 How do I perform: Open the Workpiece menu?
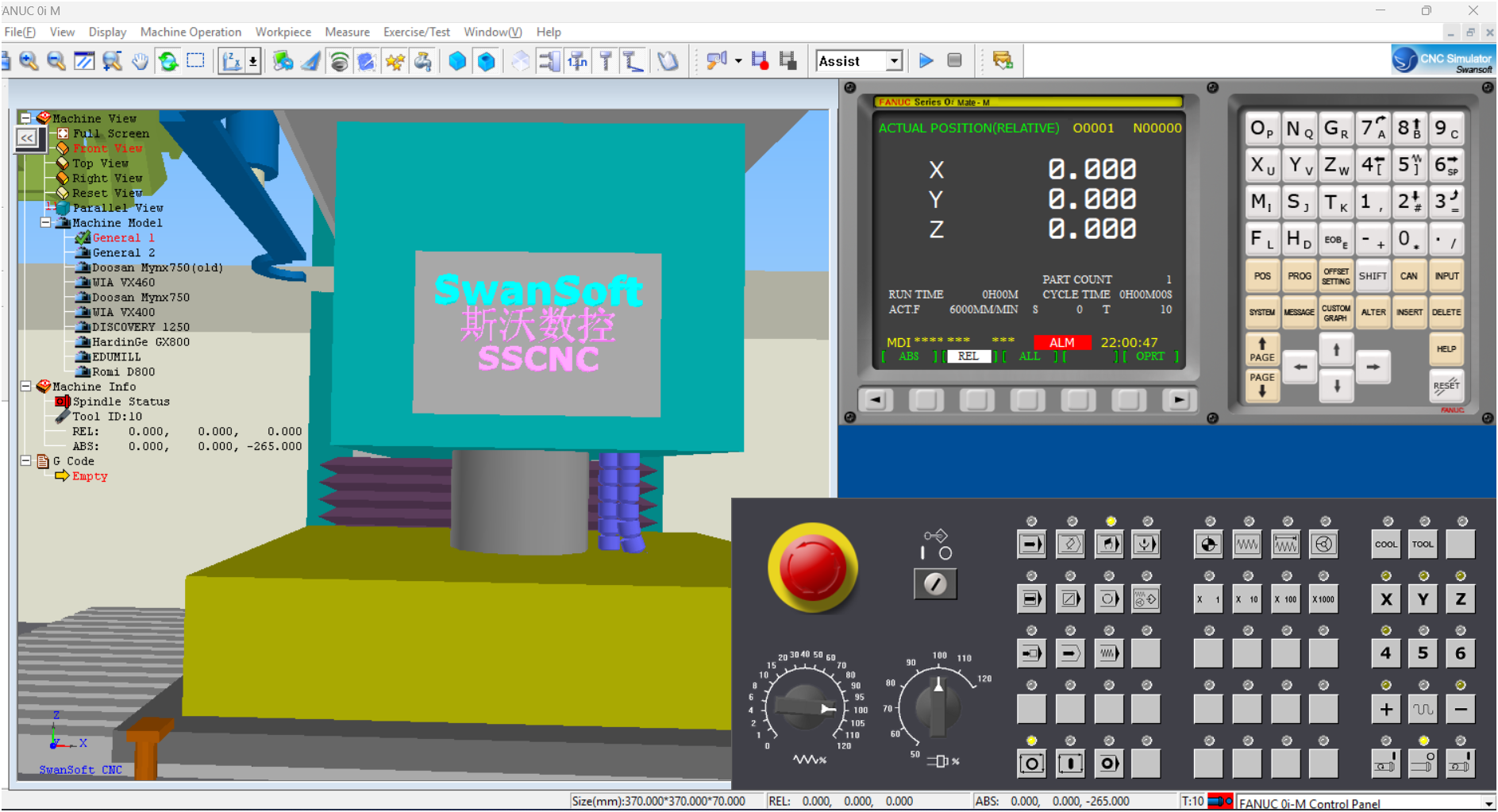click(283, 32)
